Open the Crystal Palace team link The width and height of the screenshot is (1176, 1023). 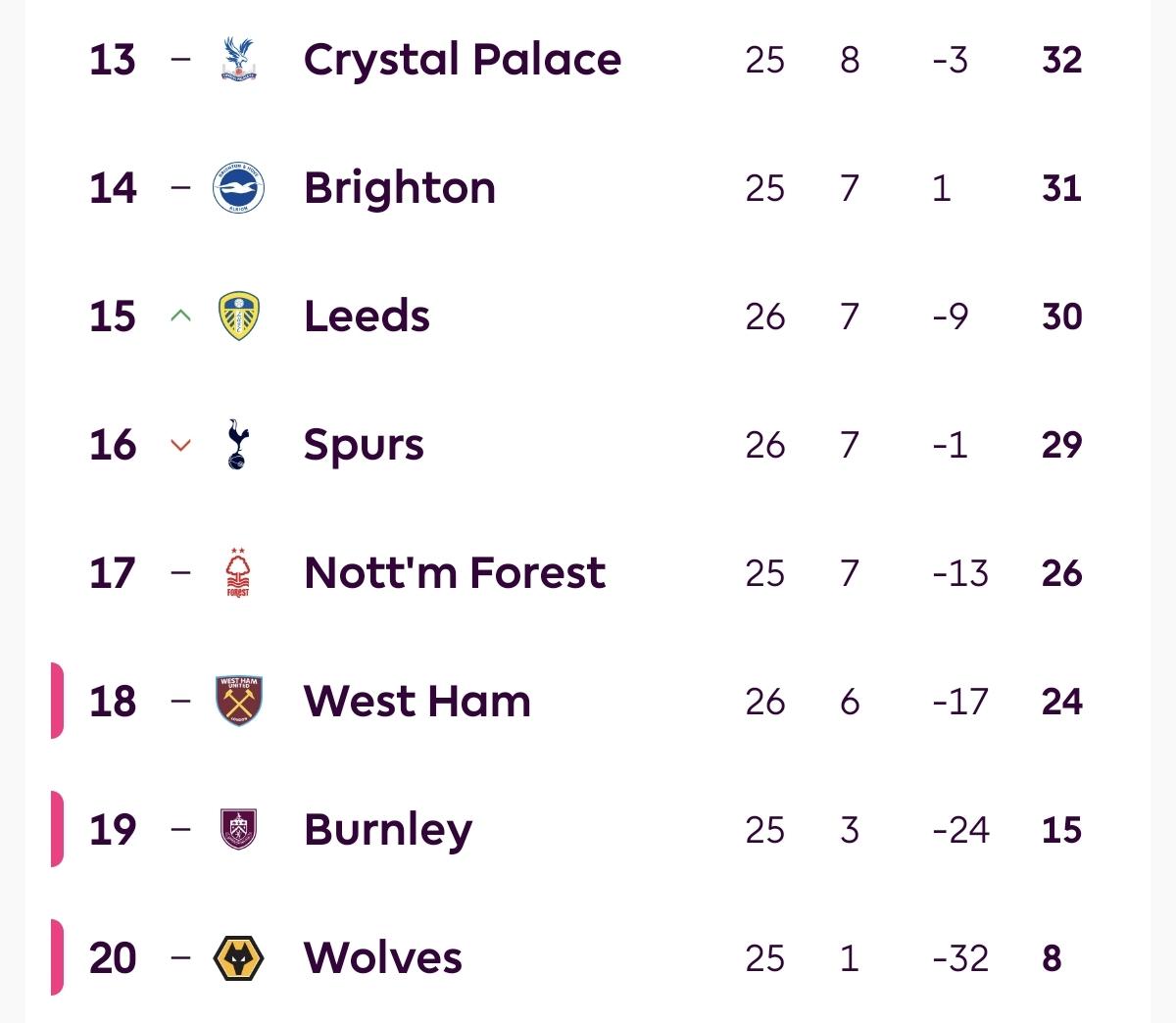point(462,60)
